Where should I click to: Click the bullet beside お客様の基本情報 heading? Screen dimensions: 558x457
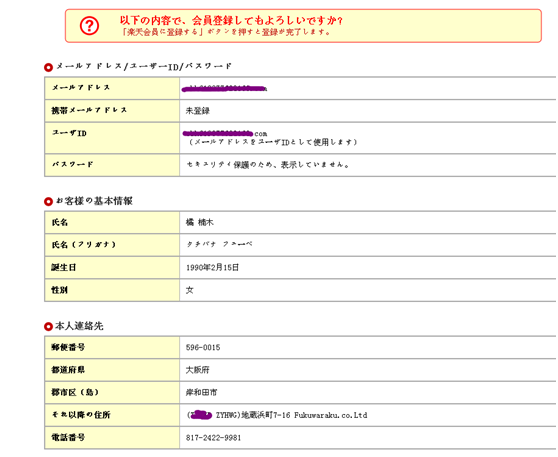[x=48, y=201]
